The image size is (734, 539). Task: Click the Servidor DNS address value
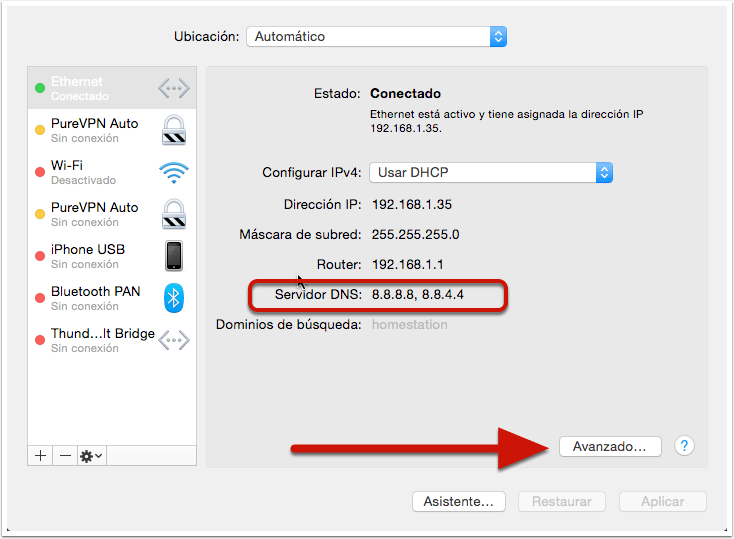pyautogui.click(x=418, y=296)
